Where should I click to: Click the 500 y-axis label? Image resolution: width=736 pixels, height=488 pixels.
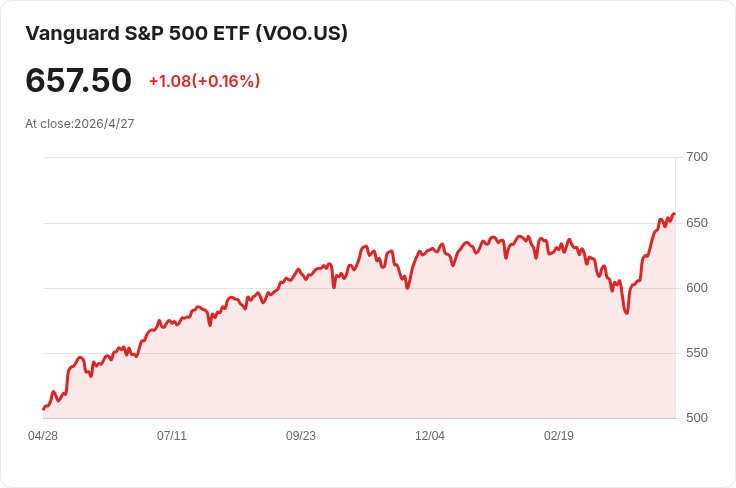(697, 418)
